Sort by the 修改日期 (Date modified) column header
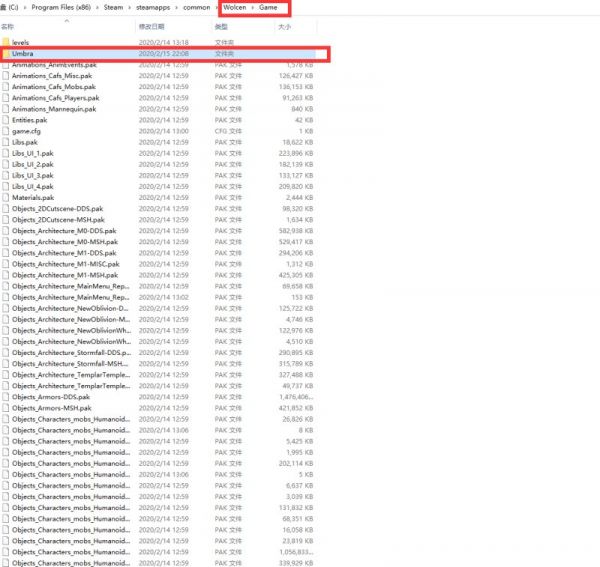Screen dimensions: 600x567 [x=152, y=27]
